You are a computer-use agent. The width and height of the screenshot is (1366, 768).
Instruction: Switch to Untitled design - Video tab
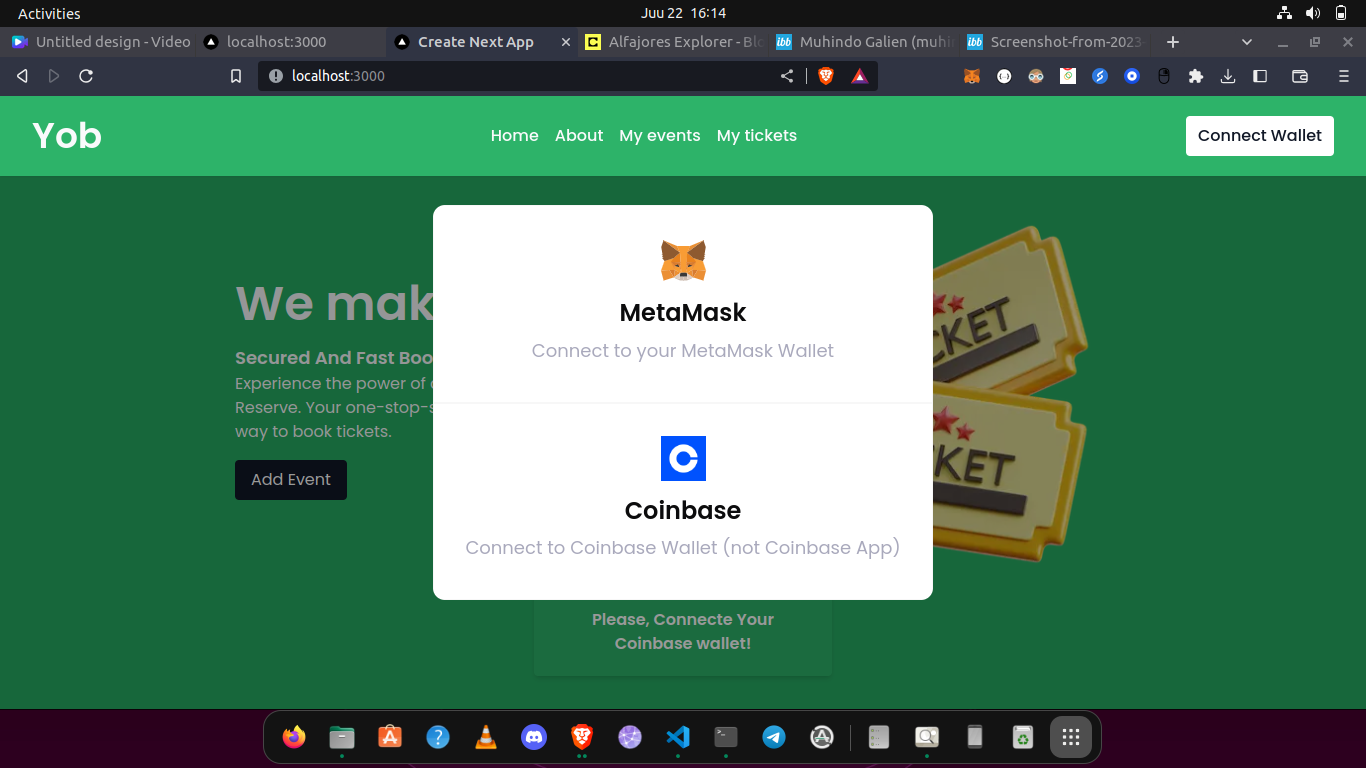click(x=101, y=42)
